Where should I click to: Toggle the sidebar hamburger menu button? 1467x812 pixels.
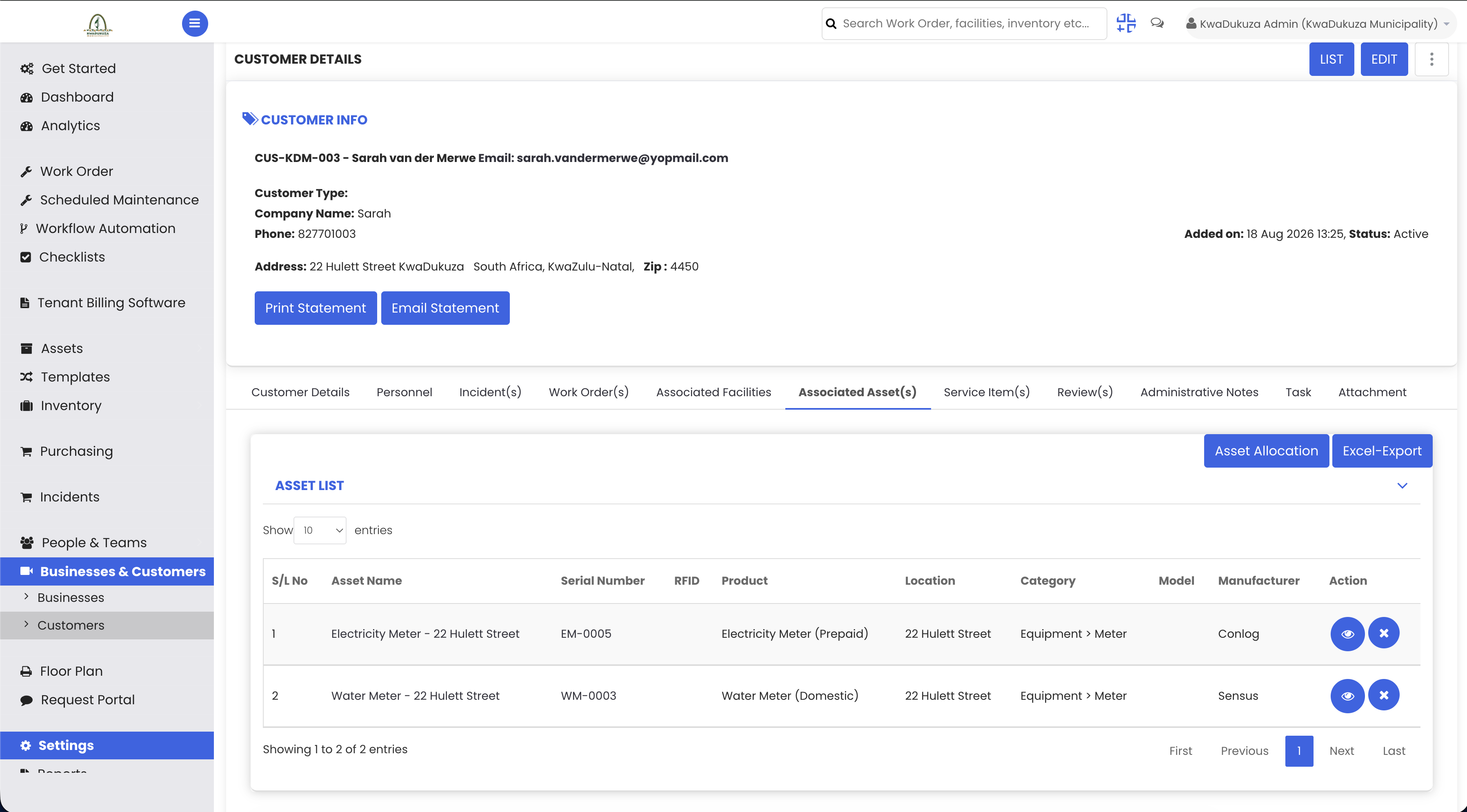pos(195,23)
